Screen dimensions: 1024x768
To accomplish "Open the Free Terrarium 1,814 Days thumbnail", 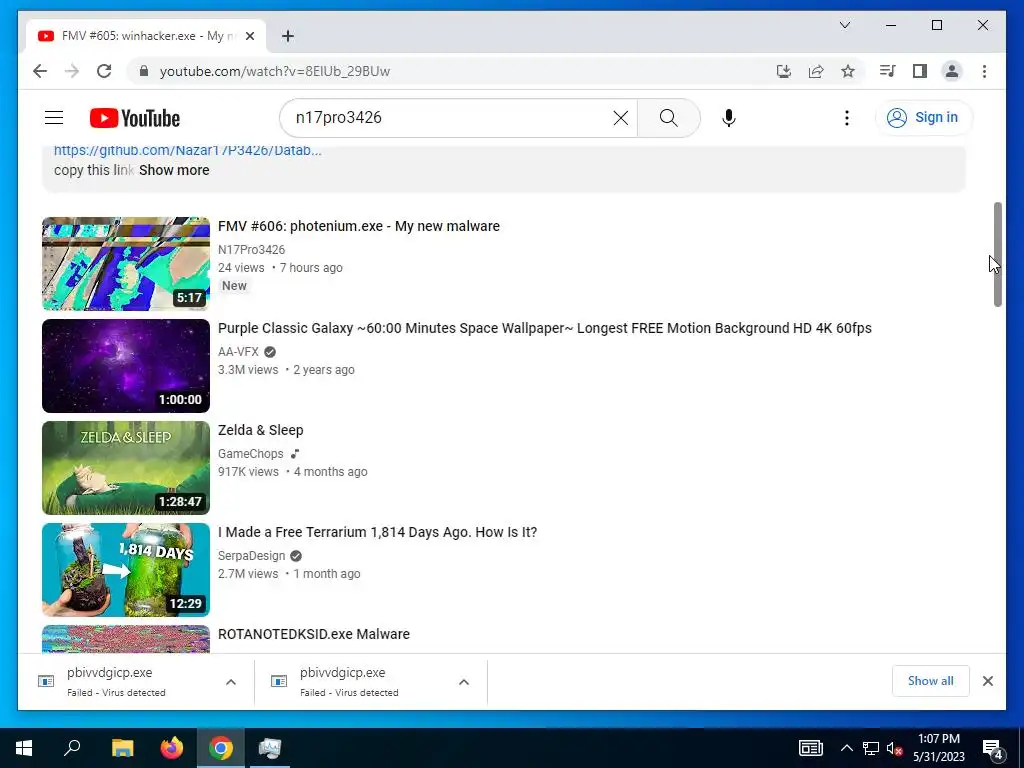I will [x=126, y=569].
